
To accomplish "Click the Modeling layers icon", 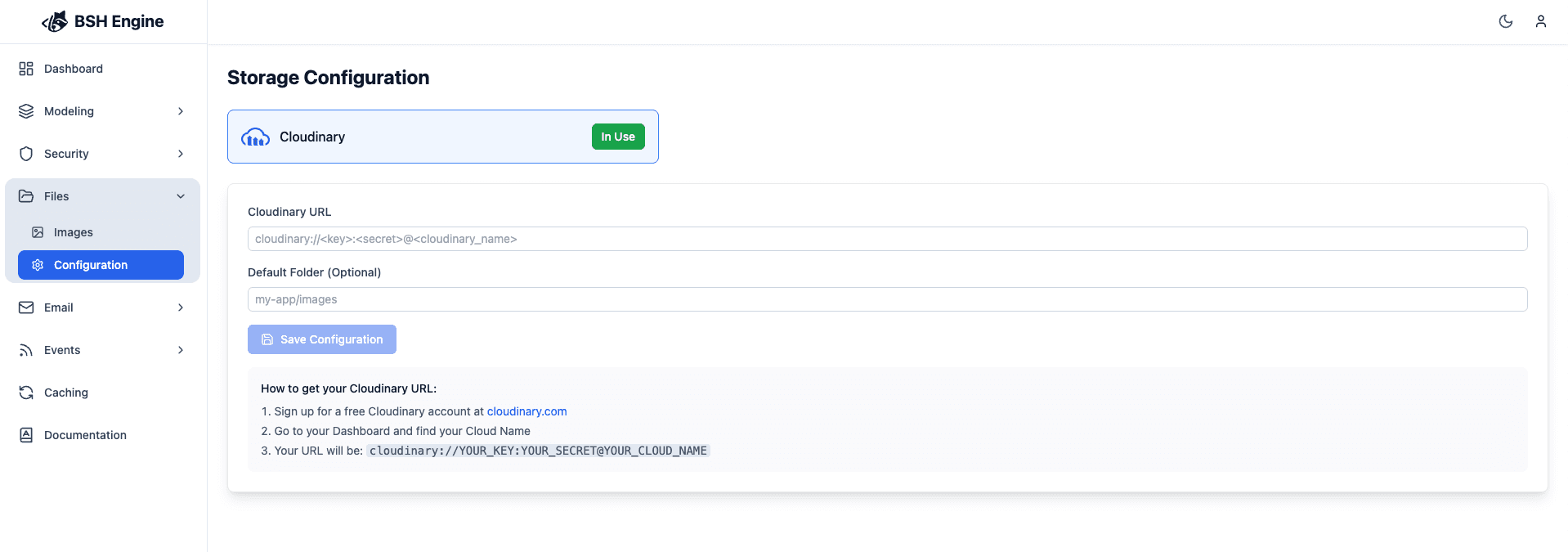I will [x=26, y=111].
